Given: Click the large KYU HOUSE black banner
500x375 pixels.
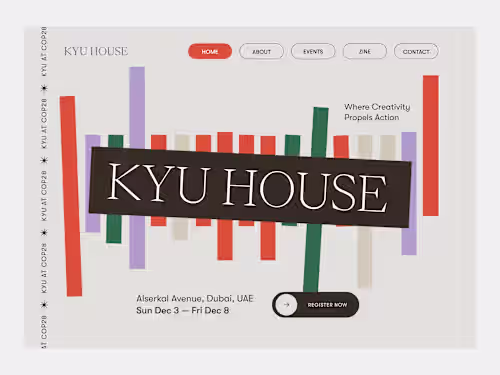Looking at the screenshot, I should [x=250, y=188].
